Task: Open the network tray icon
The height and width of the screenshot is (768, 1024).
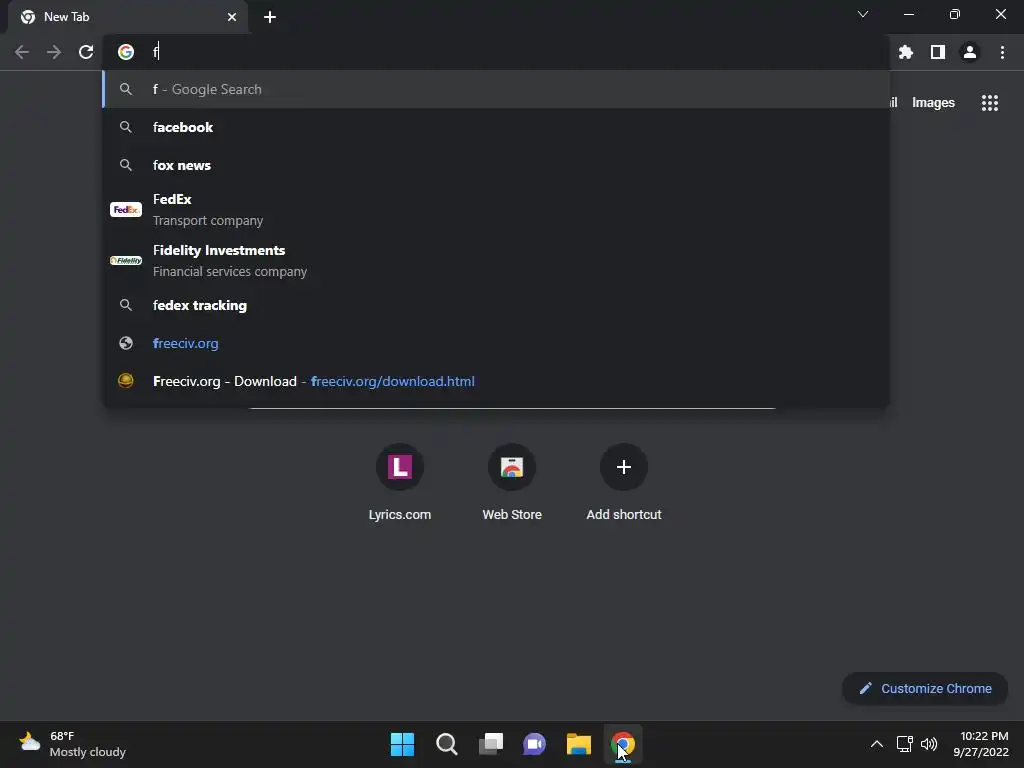Action: [x=904, y=744]
